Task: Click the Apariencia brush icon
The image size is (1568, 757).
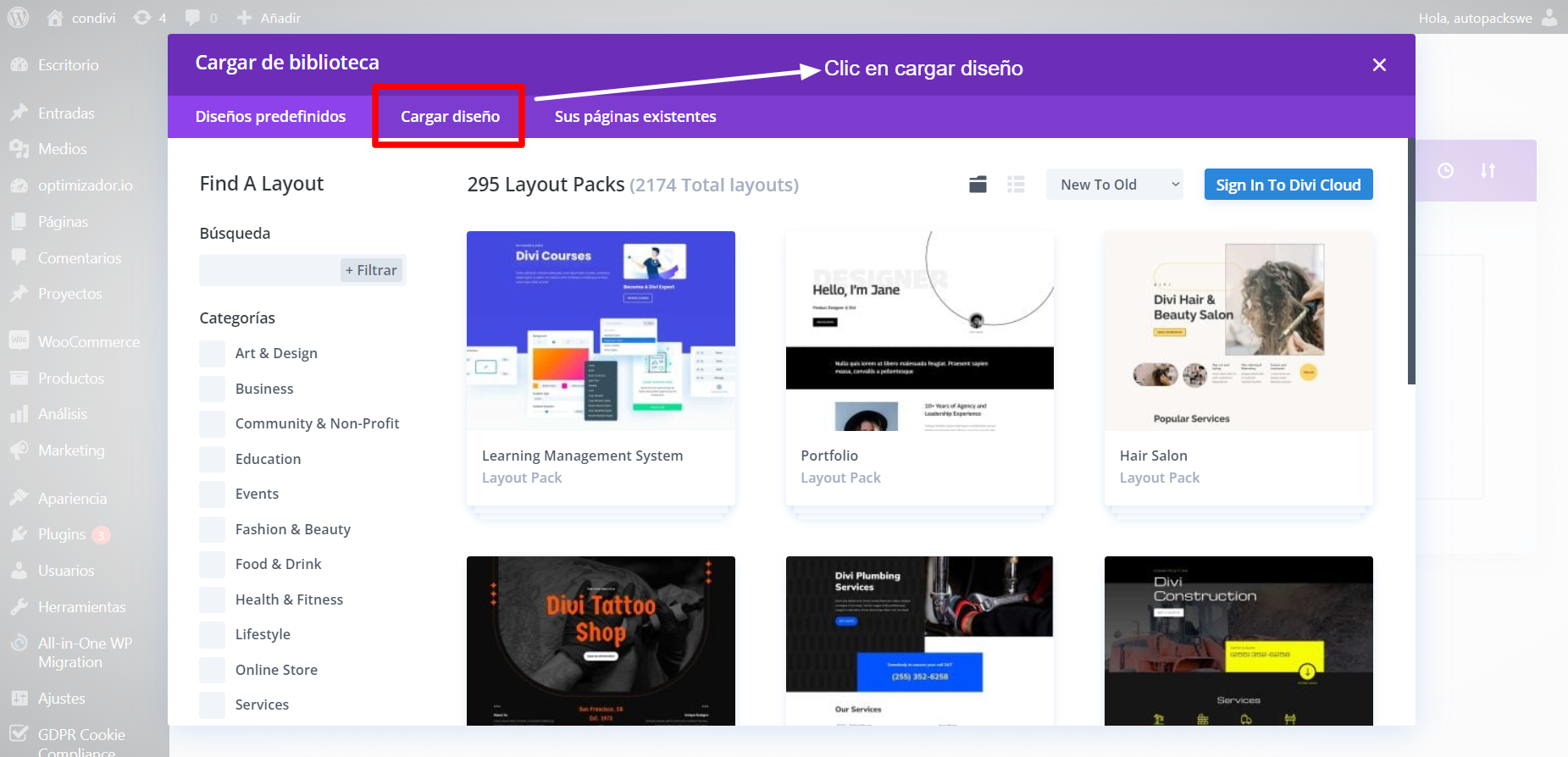Action: (19, 498)
